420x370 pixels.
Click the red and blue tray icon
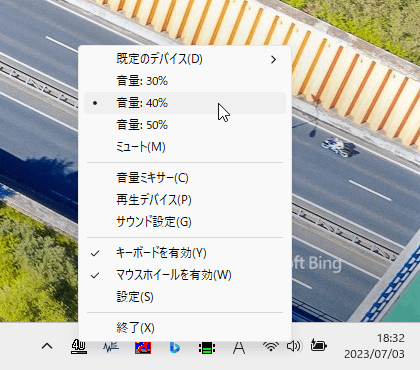click(x=143, y=348)
